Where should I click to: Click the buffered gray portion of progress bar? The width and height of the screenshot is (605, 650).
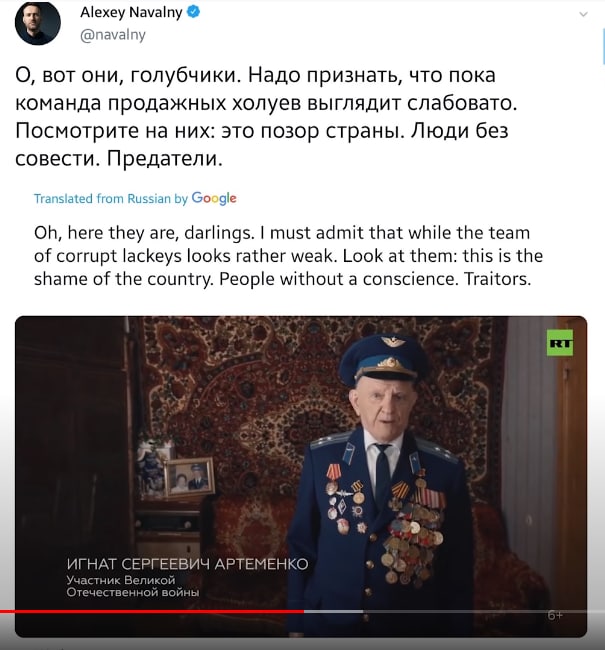click(x=333, y=611)
